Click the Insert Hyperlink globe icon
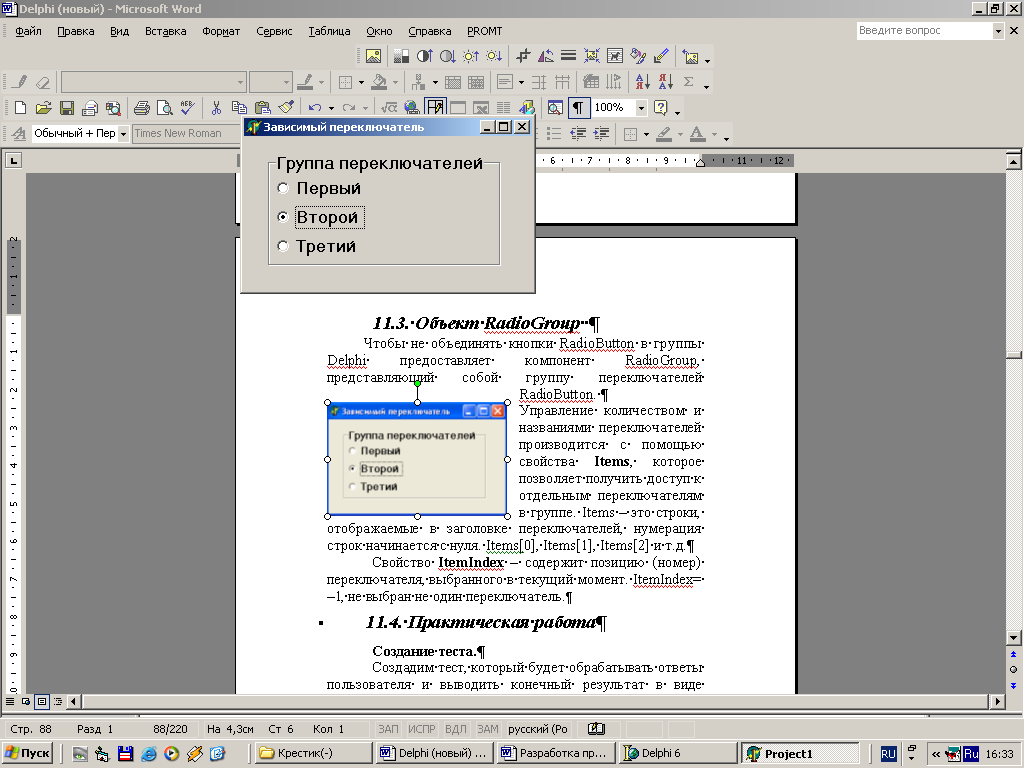 pyautogui.click(x=411, y=108)
